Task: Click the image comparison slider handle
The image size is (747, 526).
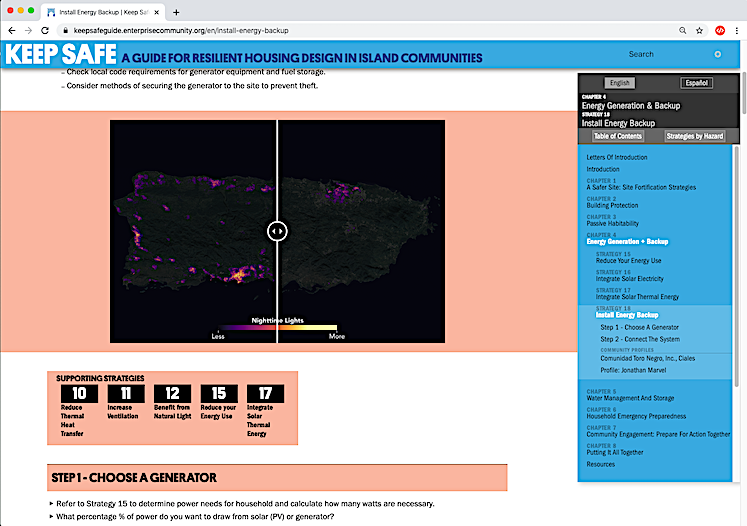Action: [x=277, y=231]
